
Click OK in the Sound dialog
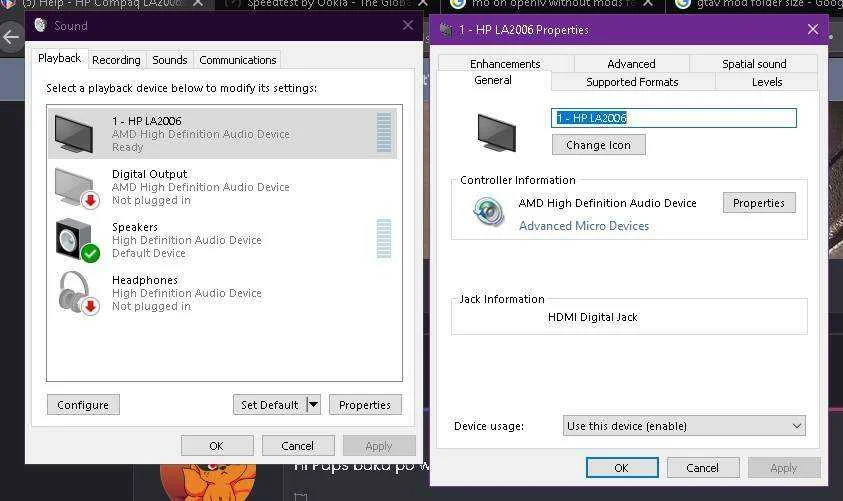pyautogui.click(x=217, y=446)
